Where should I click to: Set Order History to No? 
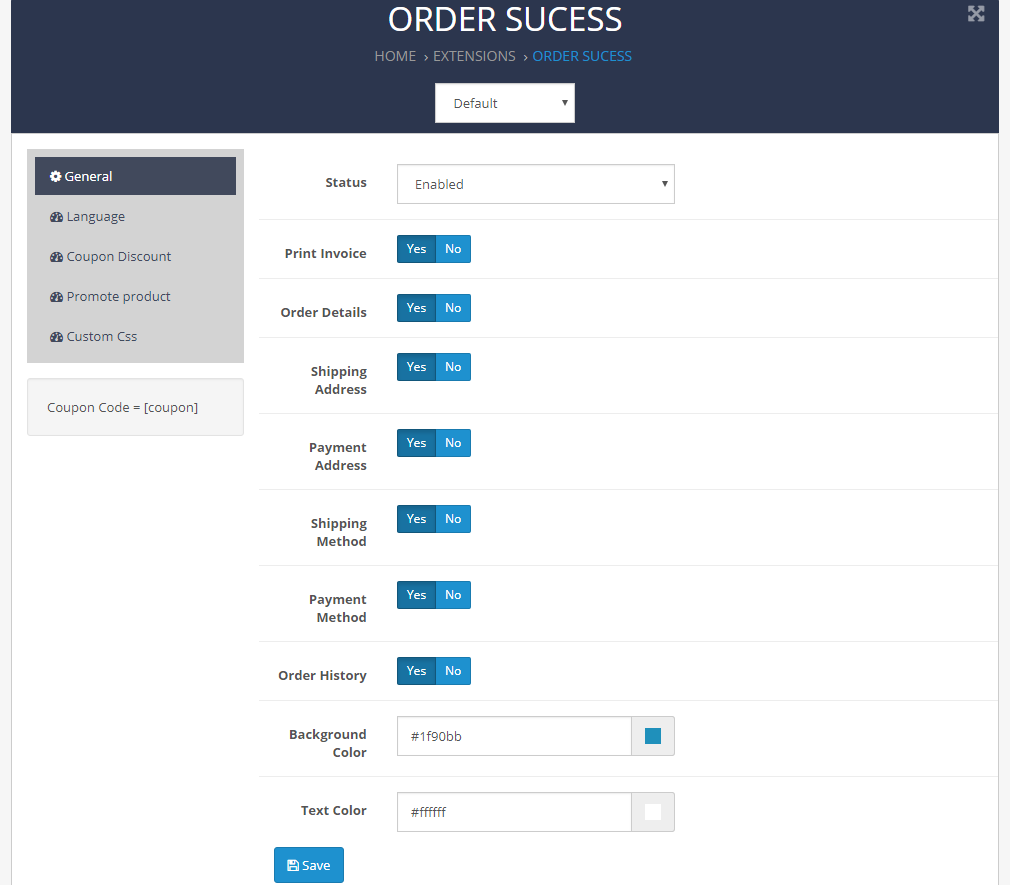pyautogui.click(x=453, y=671)
